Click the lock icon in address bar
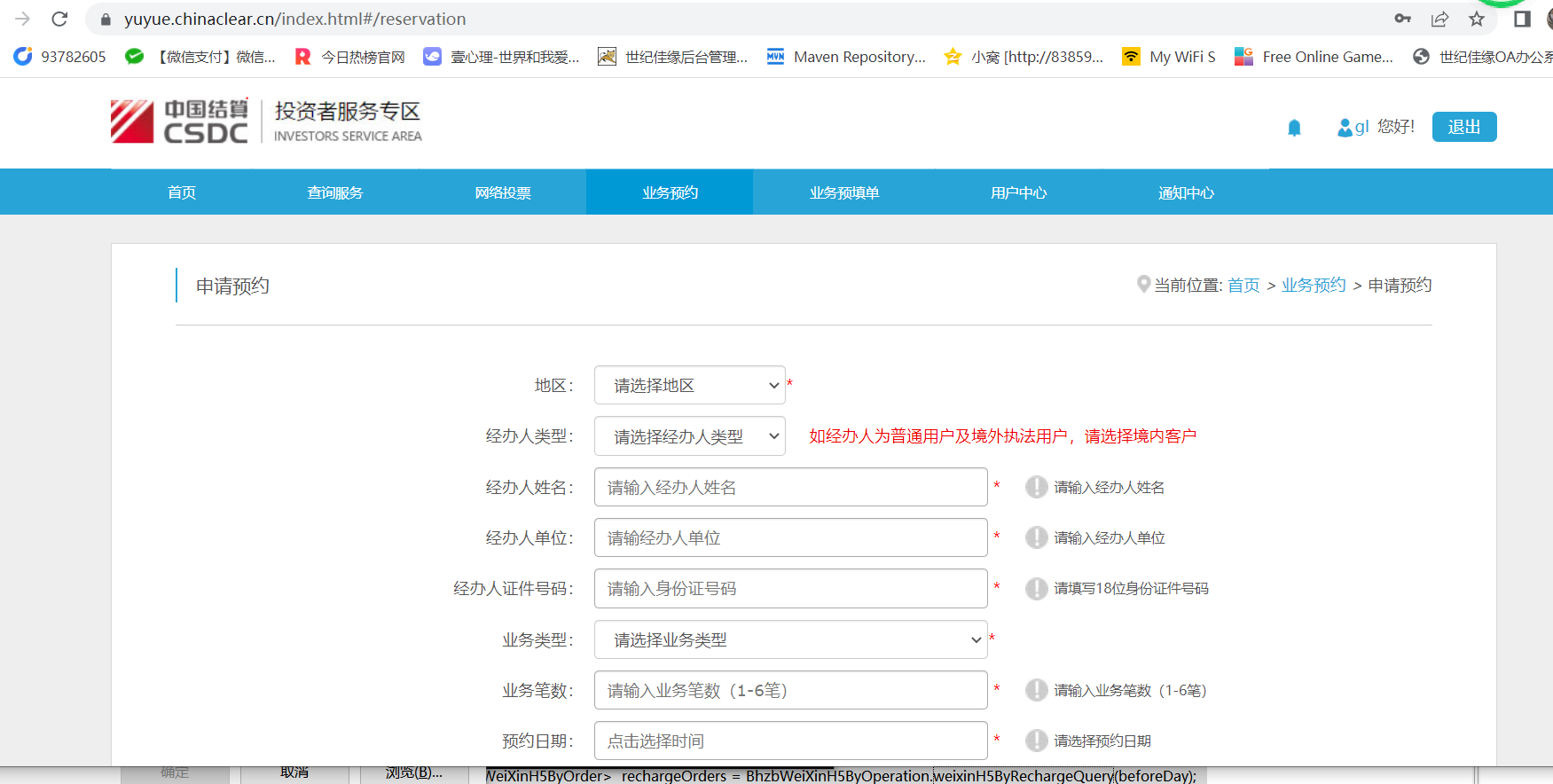1553x784 pixels. pos(106,19)
